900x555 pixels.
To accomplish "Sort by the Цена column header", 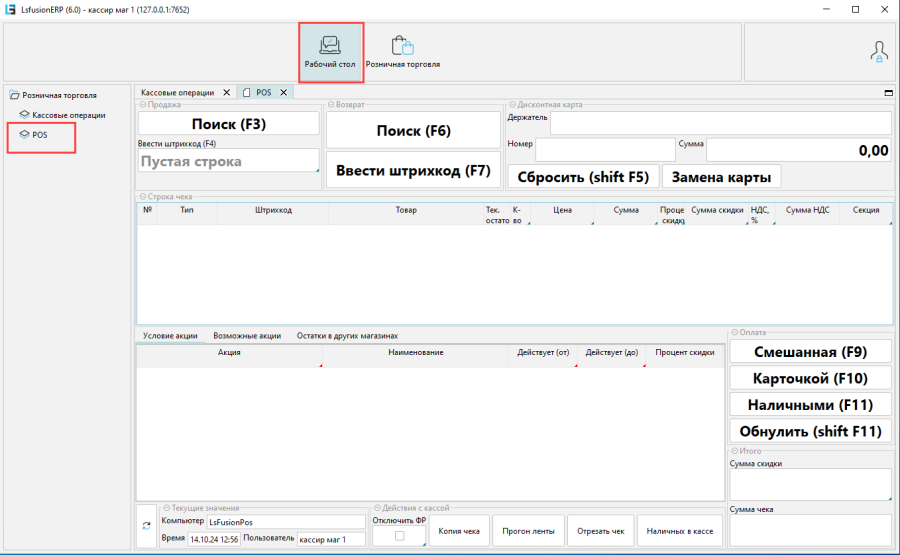I will click(x=562, y=211).
